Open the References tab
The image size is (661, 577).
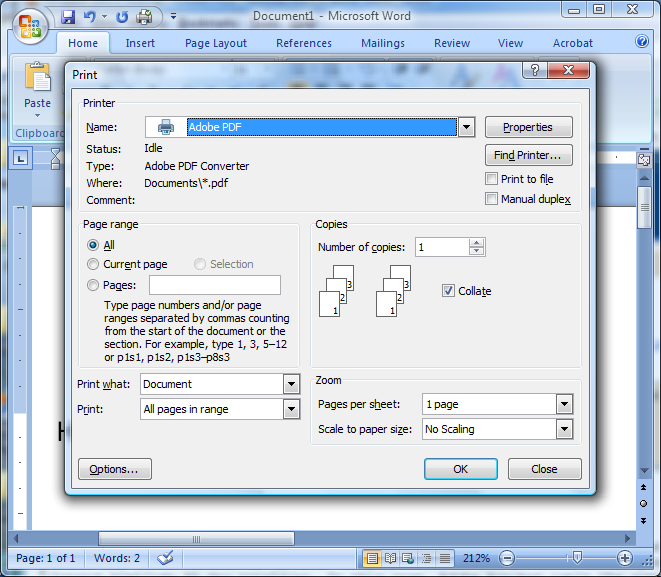(x=304, y=43)
